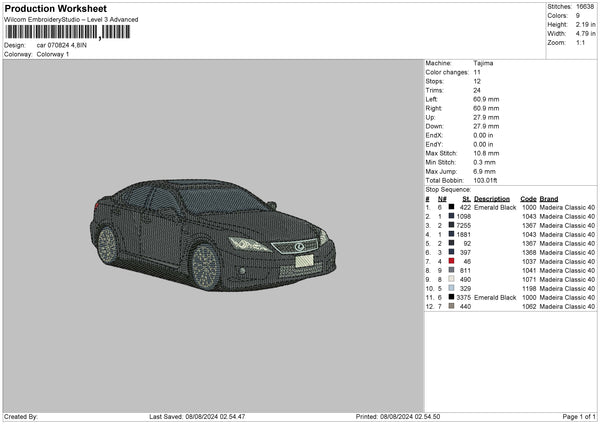The height and width of the screenshot is (424, 600).
Task: Select the barcode under the worksheet title
Action: [x=67, y=32]
